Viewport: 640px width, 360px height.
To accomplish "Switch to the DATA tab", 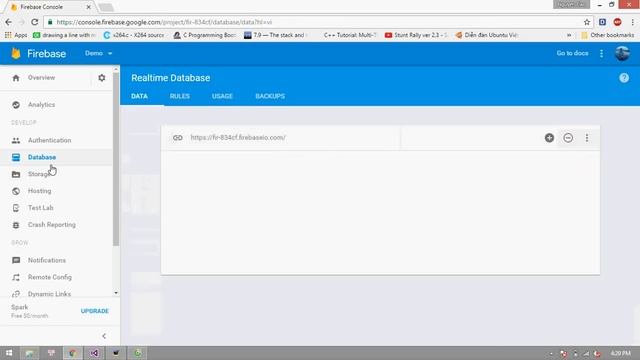I will [140, 96].
